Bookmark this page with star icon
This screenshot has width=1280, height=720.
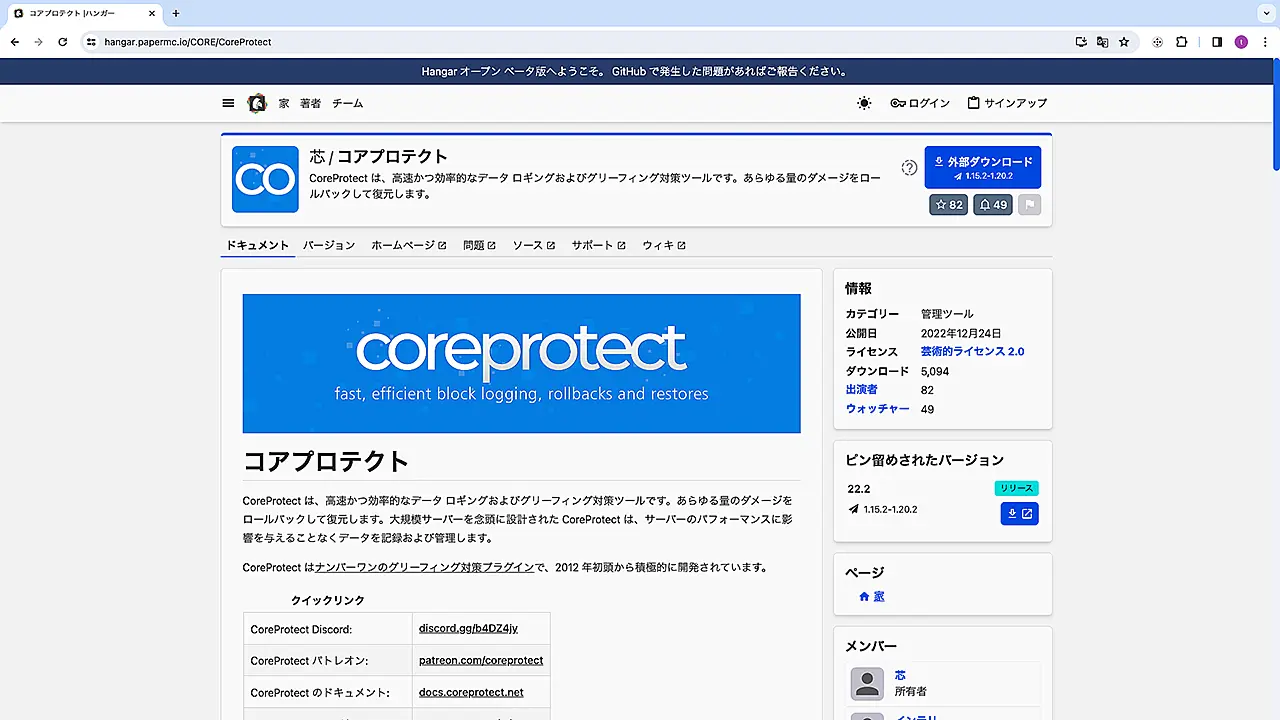point(1124,42)
